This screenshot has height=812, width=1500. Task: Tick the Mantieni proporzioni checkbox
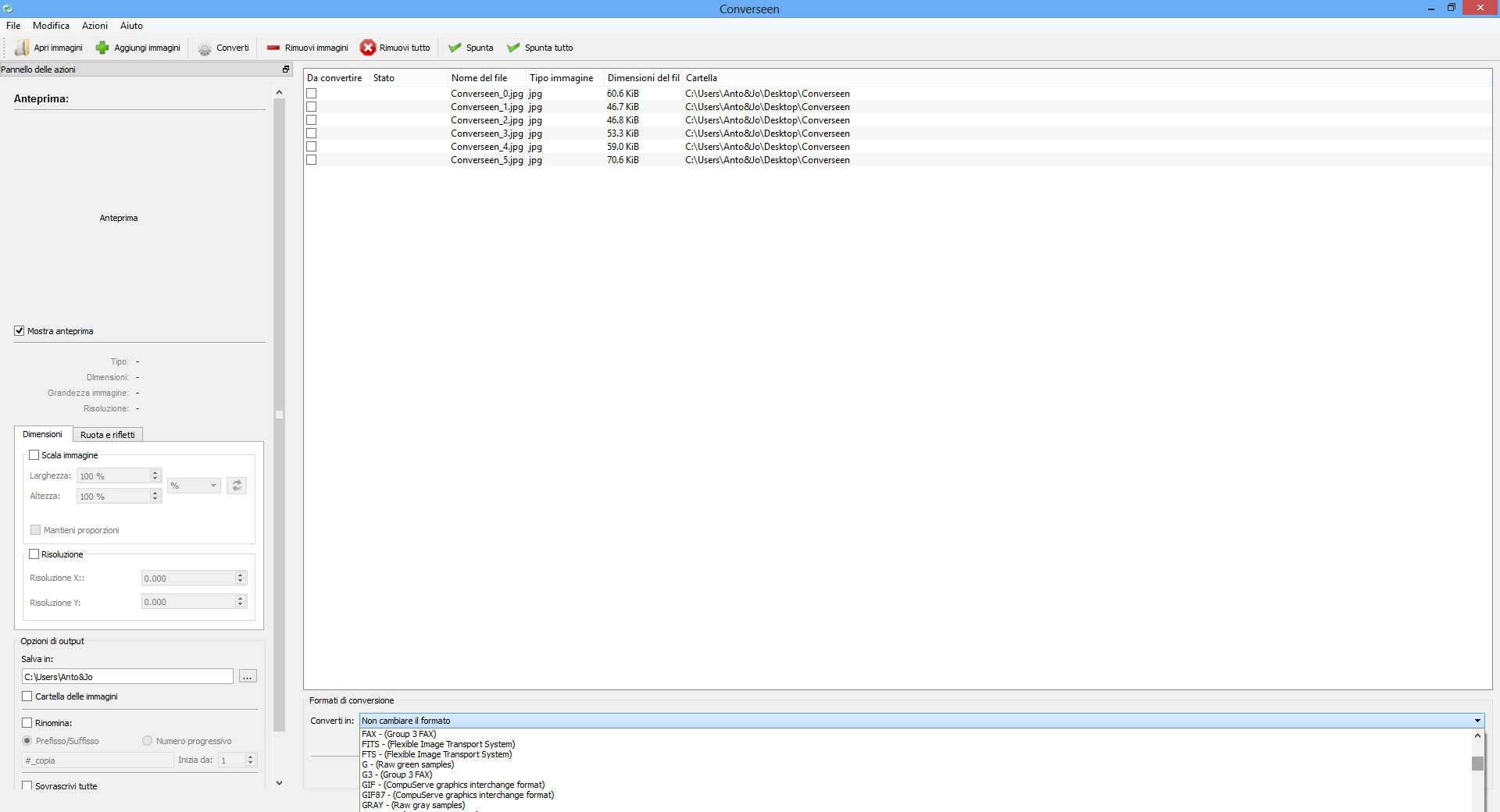[x=35, y=530]
